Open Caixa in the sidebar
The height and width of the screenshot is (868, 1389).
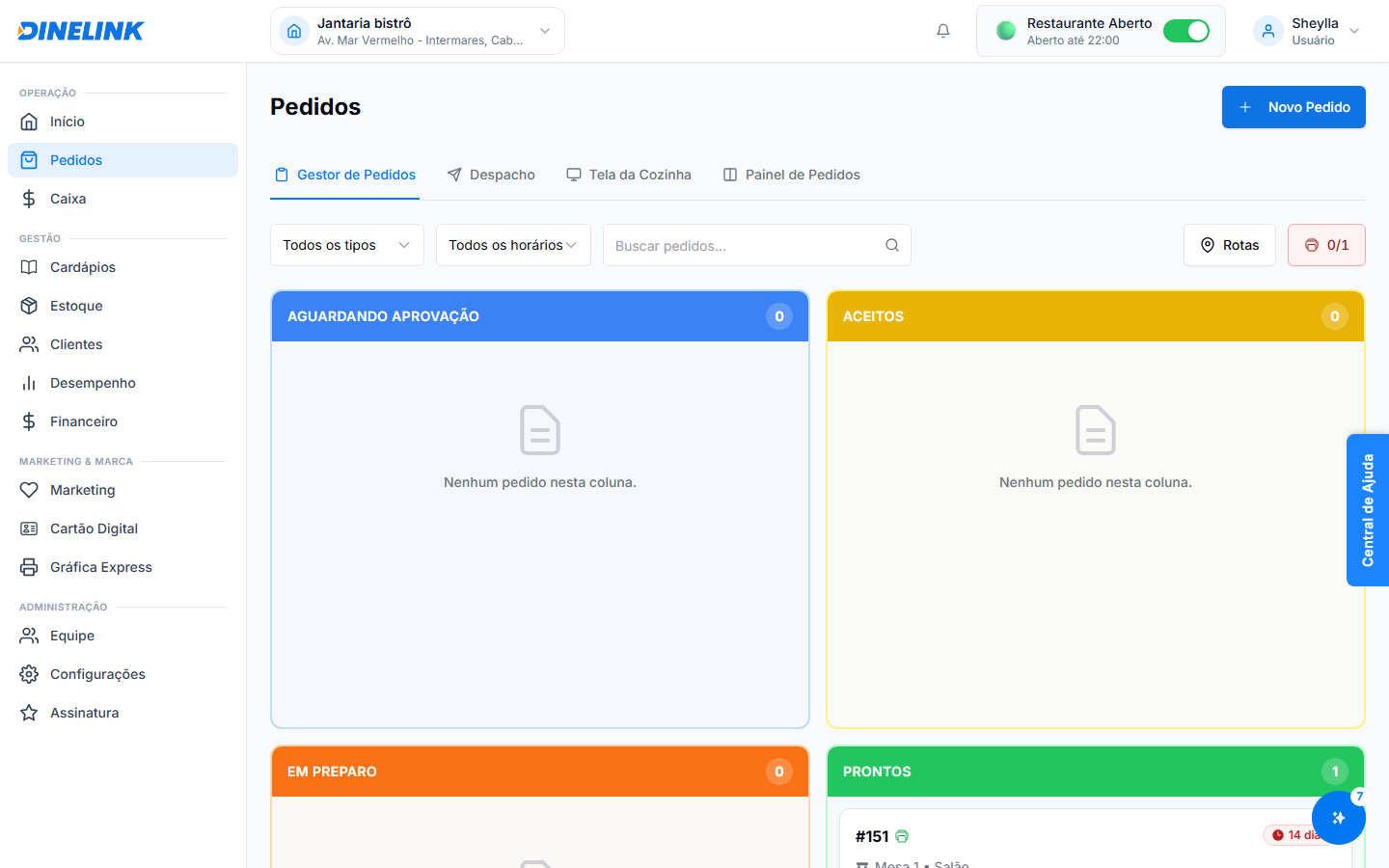(x=123, y=199)
